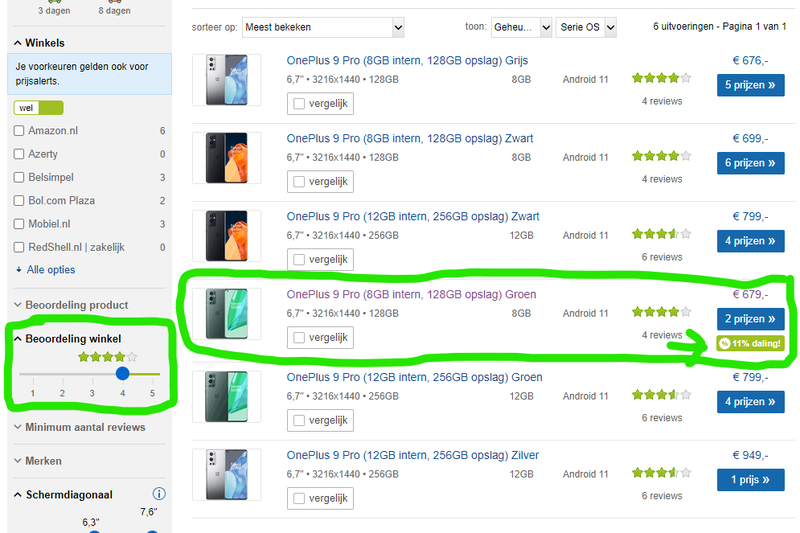
Task: Open OnePlus 9 Pro 8GB 128GB Zwart link
Action: pos(410,138)
